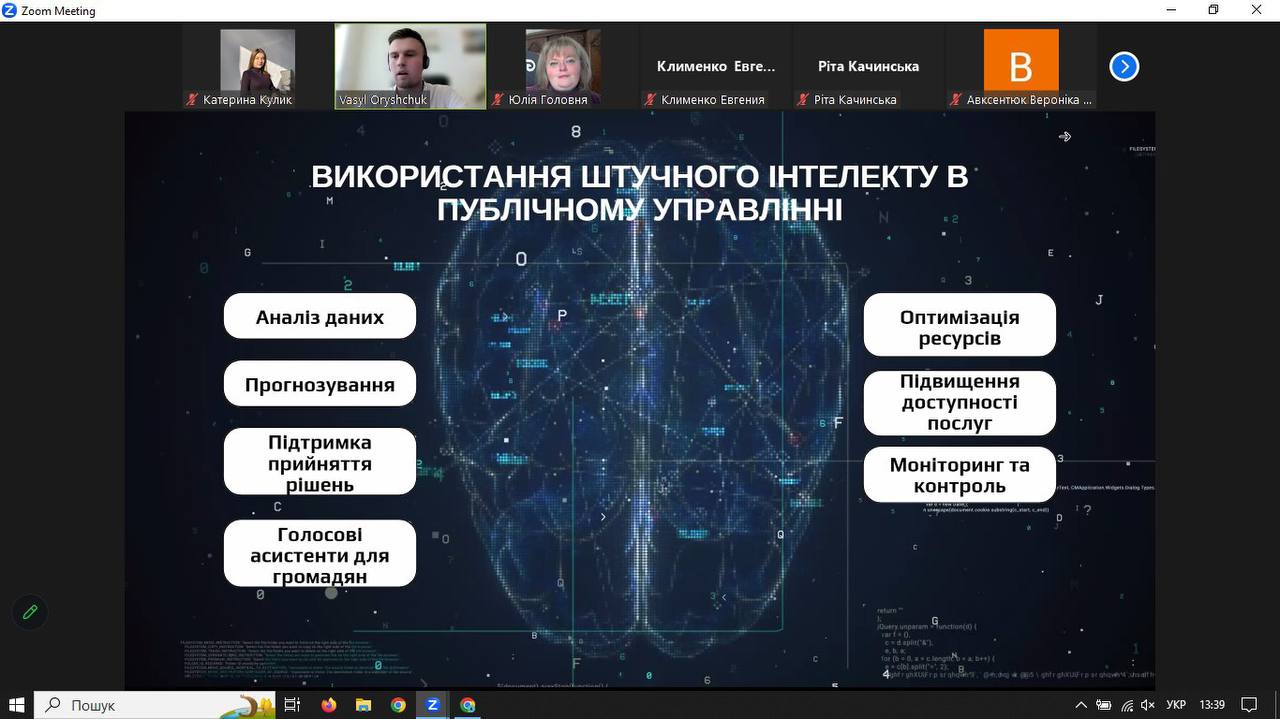Unmute the system volume speaker icon
Image resolution: width=1280 pixels, height=719 pixels.
pos(1149,705)
